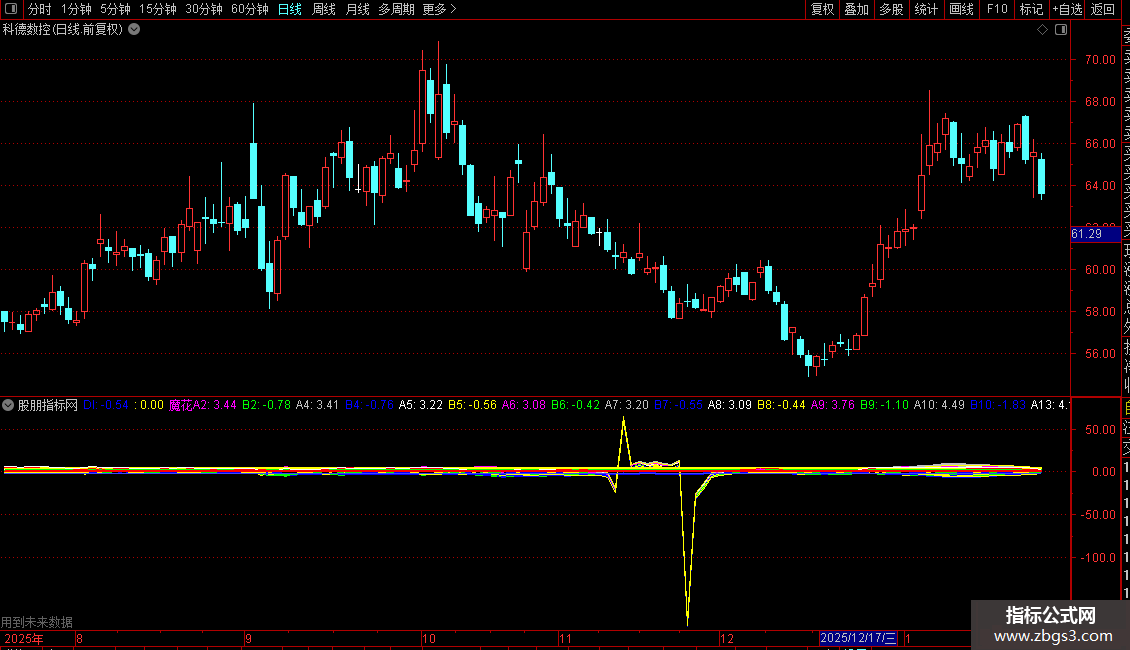Viewport: 1130px width, 650px height.
Task: Click month 12 on the time axis
Action: coord(726,638)
